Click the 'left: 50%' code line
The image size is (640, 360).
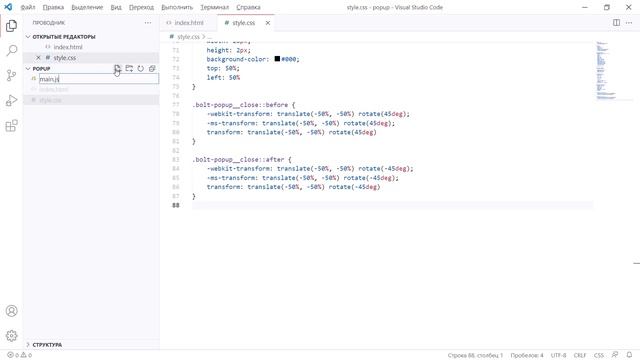click(223, 77)
